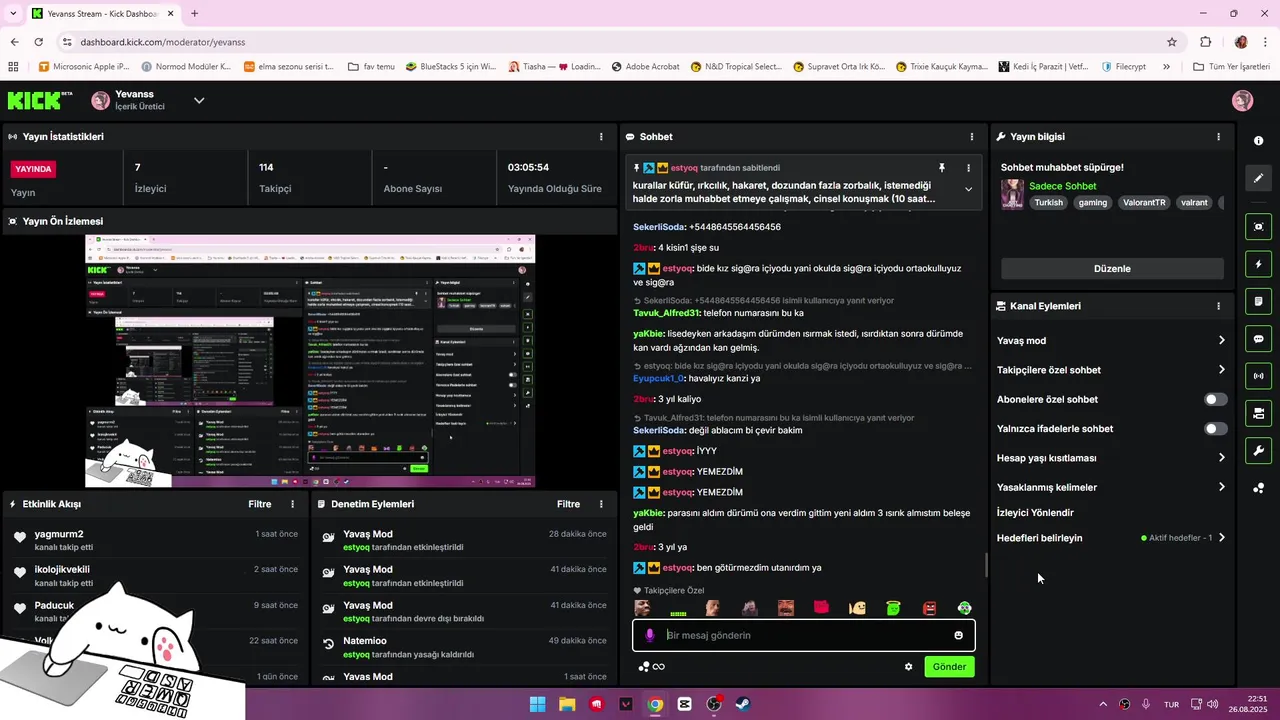
Task: Click the purple microphone icon in chat input
Action: (650, 635)
